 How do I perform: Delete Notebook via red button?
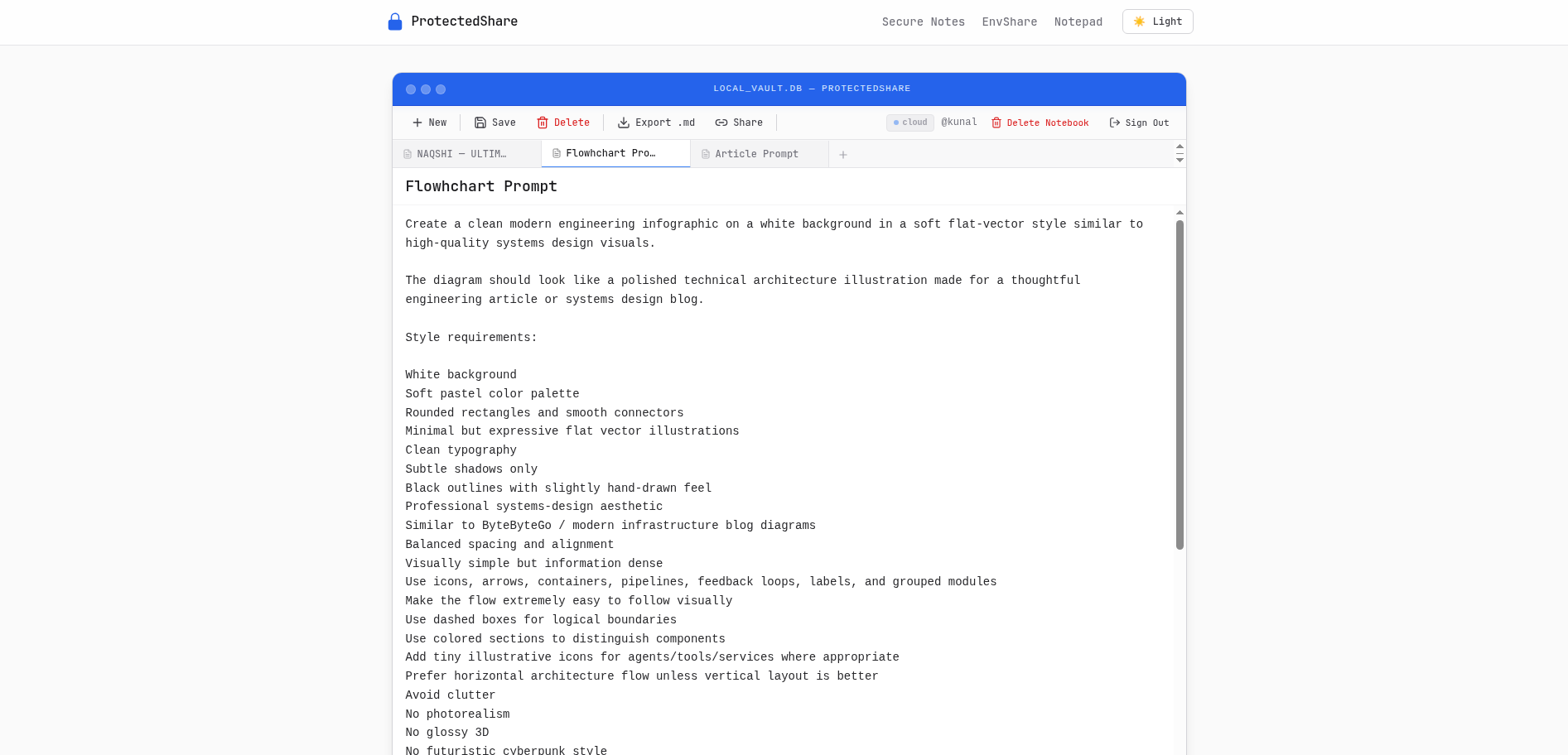tap(1040, 123)
